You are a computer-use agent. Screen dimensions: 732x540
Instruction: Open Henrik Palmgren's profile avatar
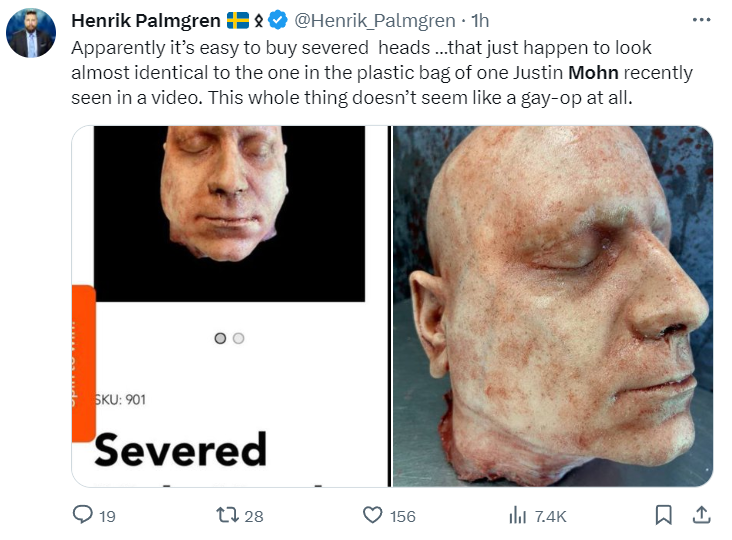[x=31, y=33]
